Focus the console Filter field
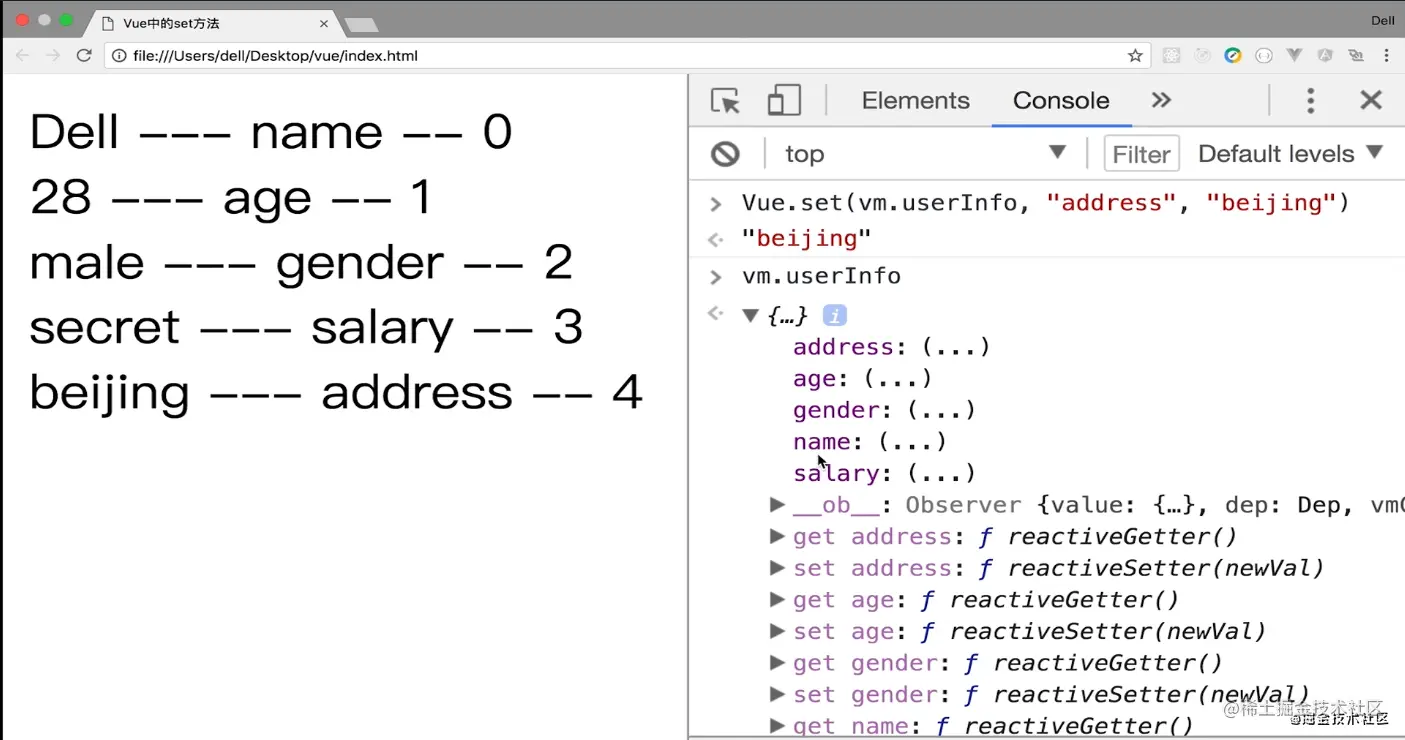Image resolution: width=1405 pixels, height=740 pixels. [1141, 154]
